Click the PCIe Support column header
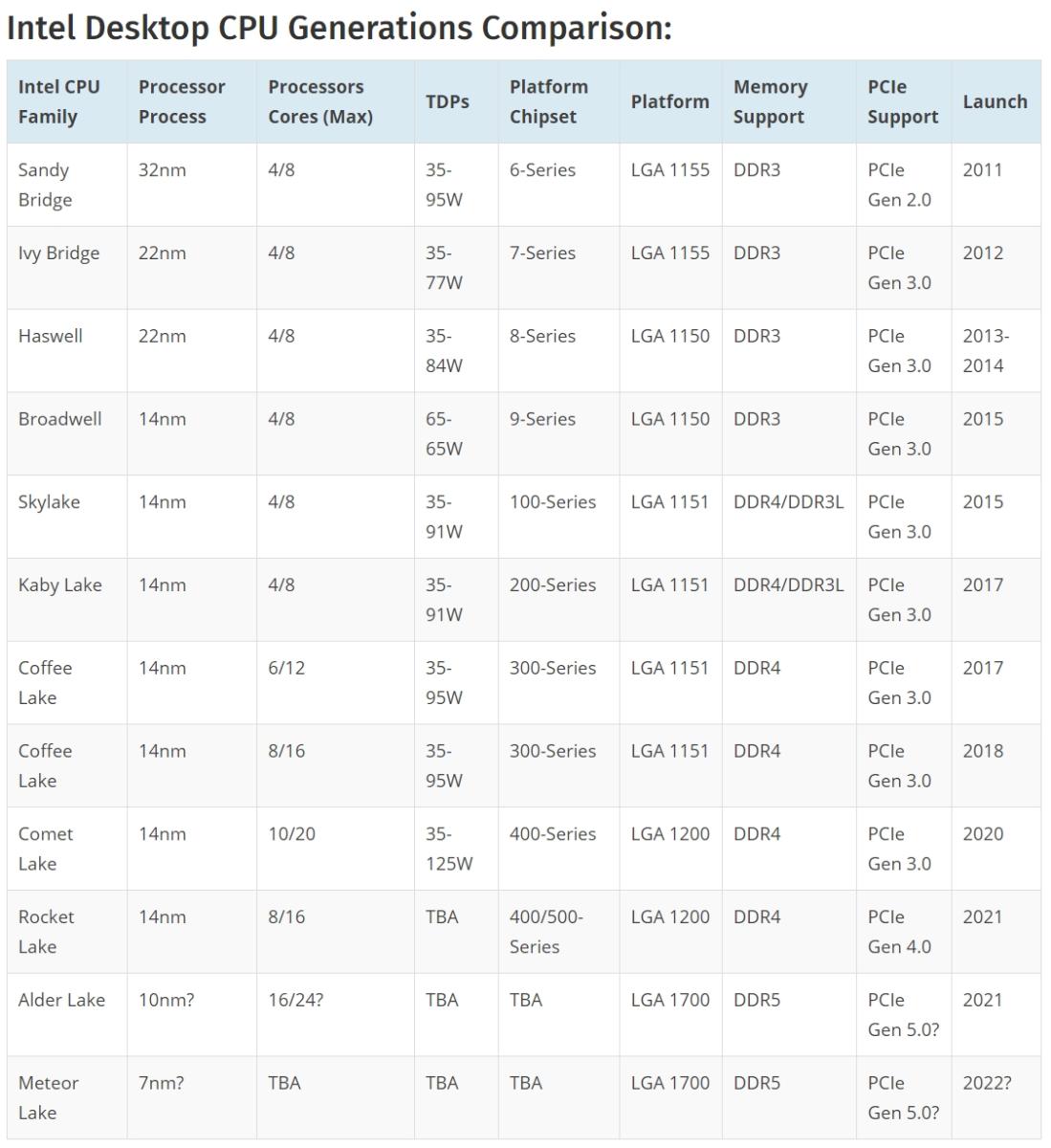This screenshot has height=1148, width=1051. point(903,101)
